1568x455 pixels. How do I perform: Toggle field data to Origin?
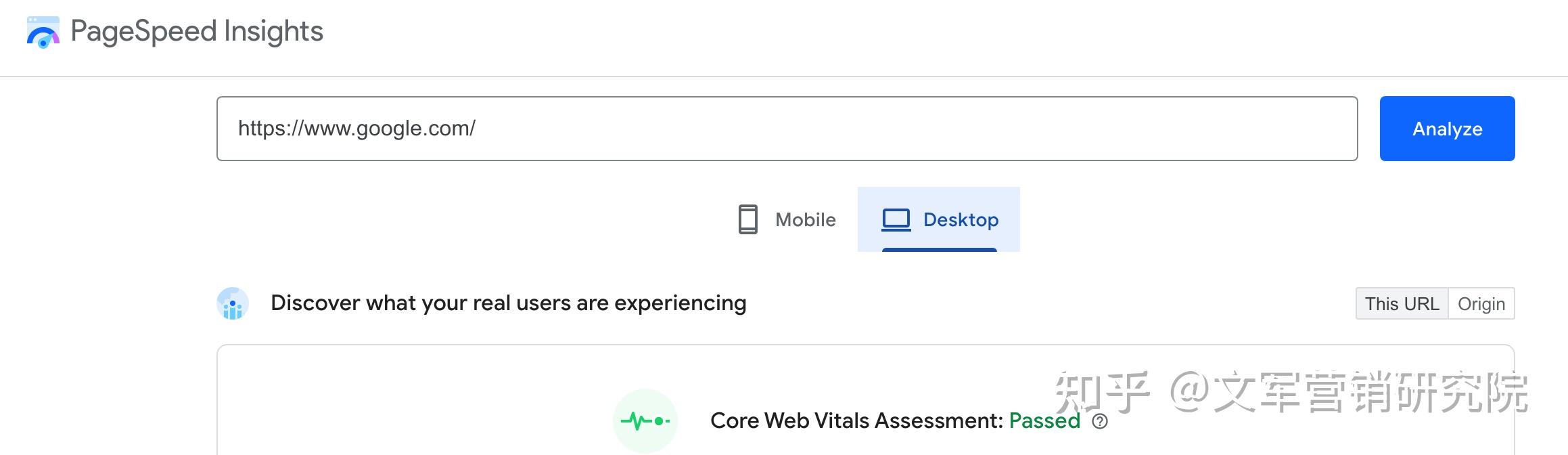click(1481, 304)
